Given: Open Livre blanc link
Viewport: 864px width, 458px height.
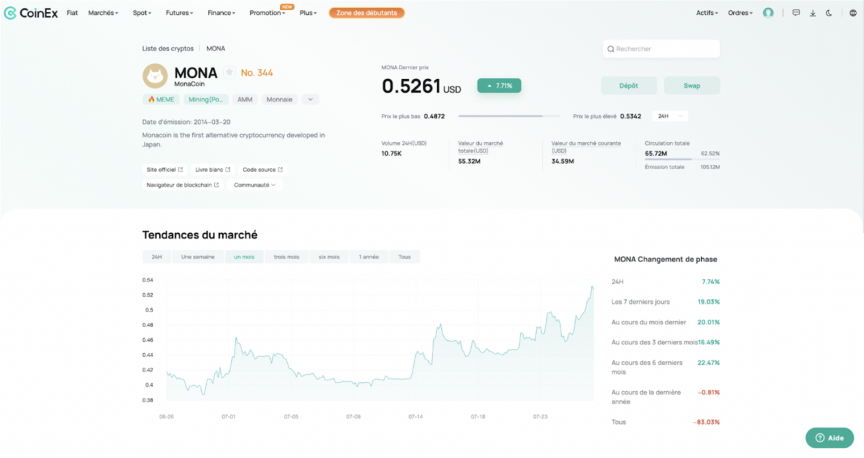Looking at the screenshot, I should (213, 170).
